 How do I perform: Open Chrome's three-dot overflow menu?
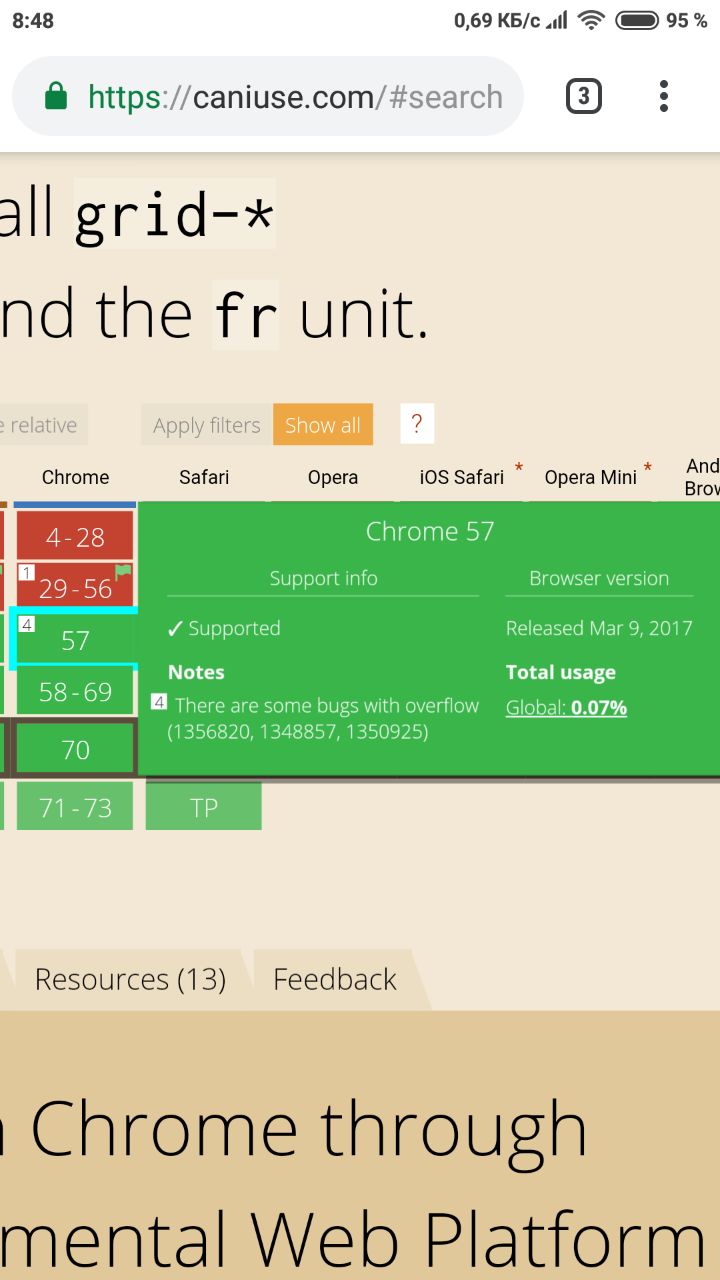click(663, 96)
